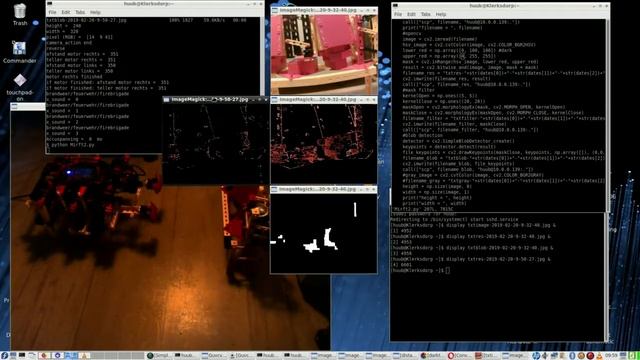Open File menu in motor-output terminal
This screenshot has height=360, width=640.
coord(52,12)
